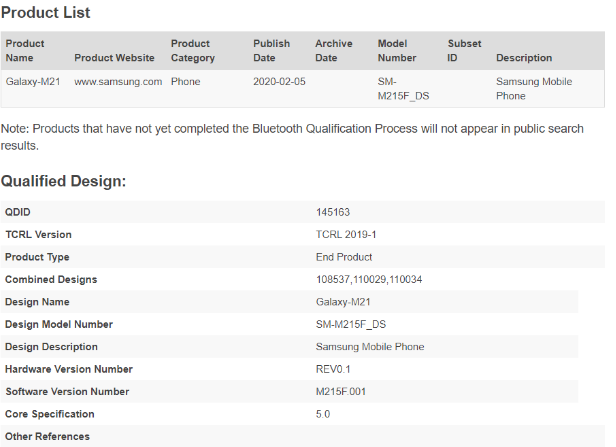The height and width of the screenshot is (447, 616).
Task: Click the Product Name column header
Action: click(x=26, y=51)
